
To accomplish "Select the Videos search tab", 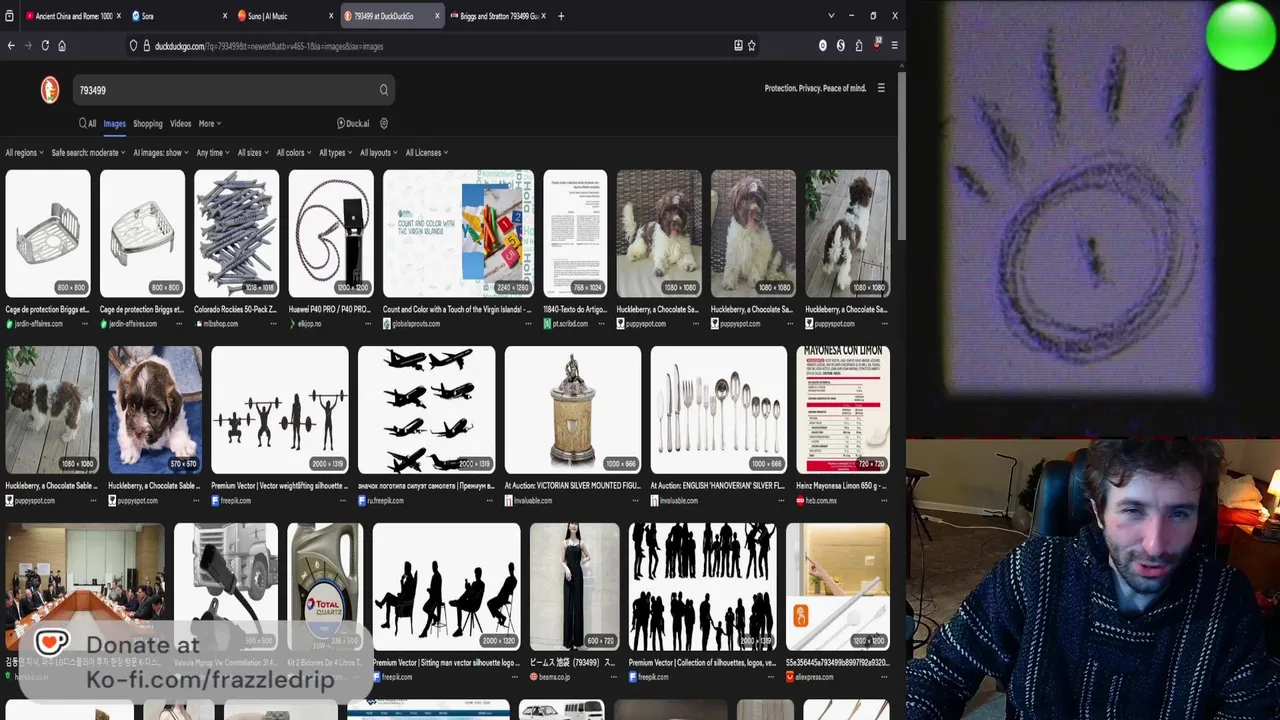I will coord(180,124).
